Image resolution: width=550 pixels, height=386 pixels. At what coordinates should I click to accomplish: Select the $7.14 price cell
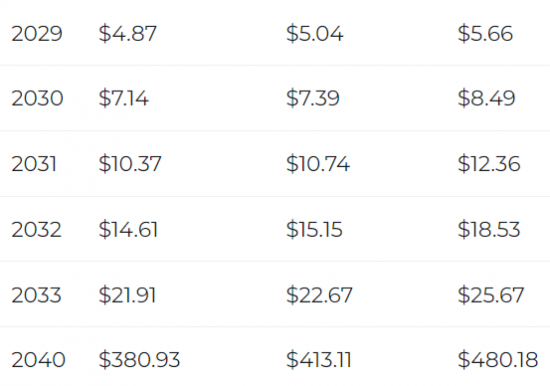click(123, 98)
